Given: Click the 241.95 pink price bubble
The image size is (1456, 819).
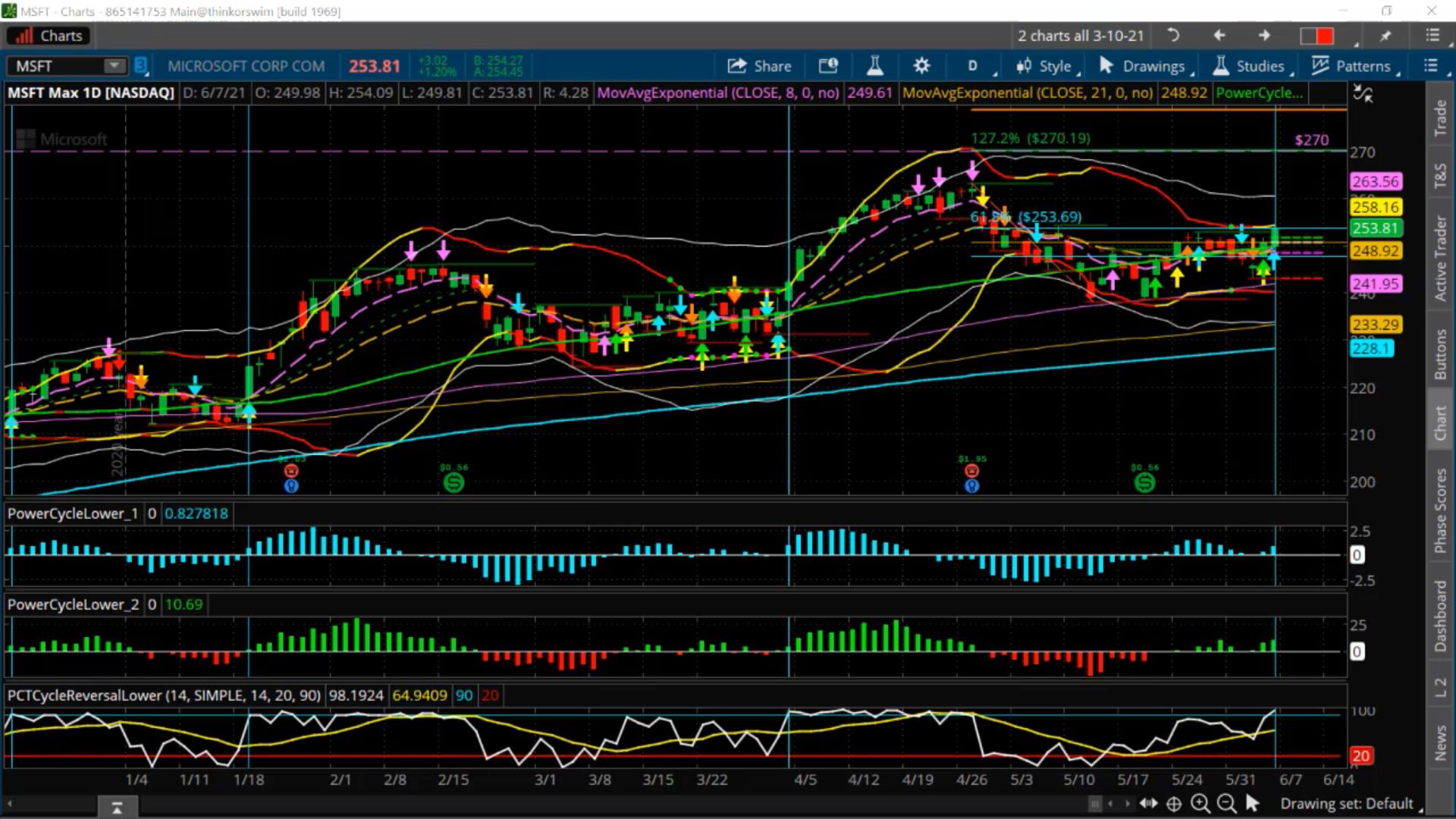Looking at the screenshot, I should point(1376,284).
